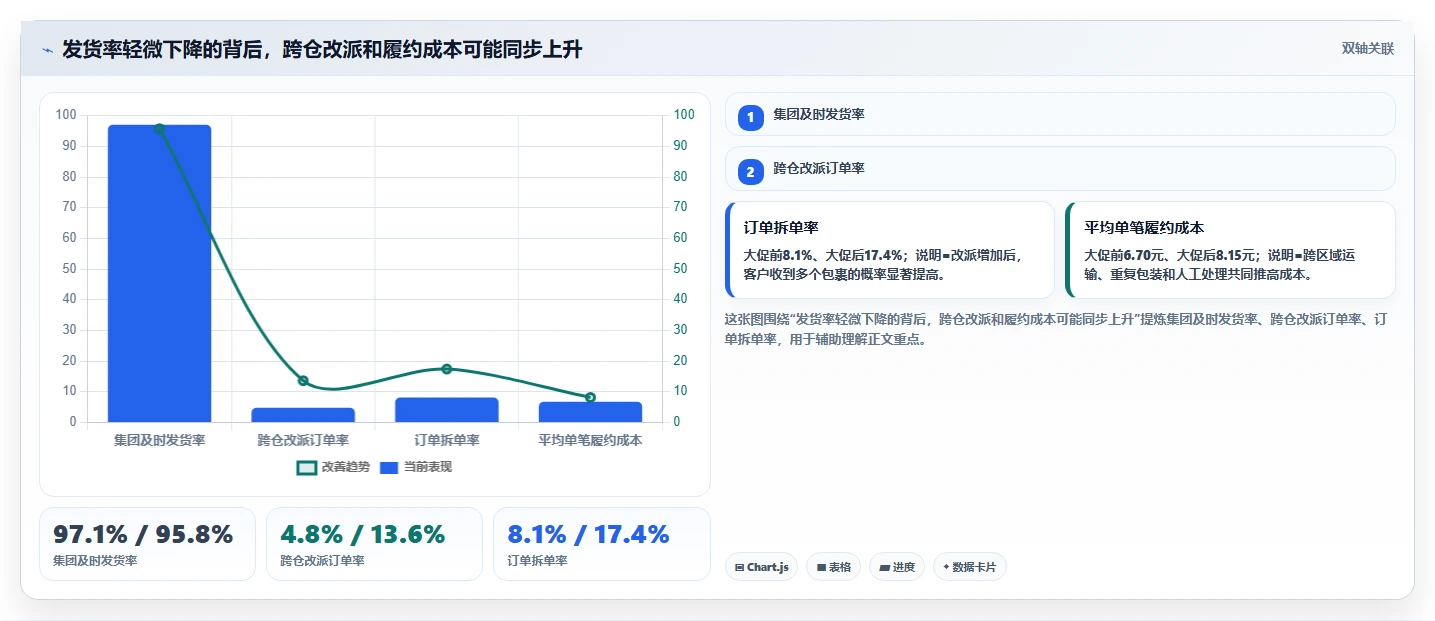The height and width of the screenshot is (621, 1435).
Task: Click the x-axis label 跨仓改派订单率
Action: [x=303, y=440]
